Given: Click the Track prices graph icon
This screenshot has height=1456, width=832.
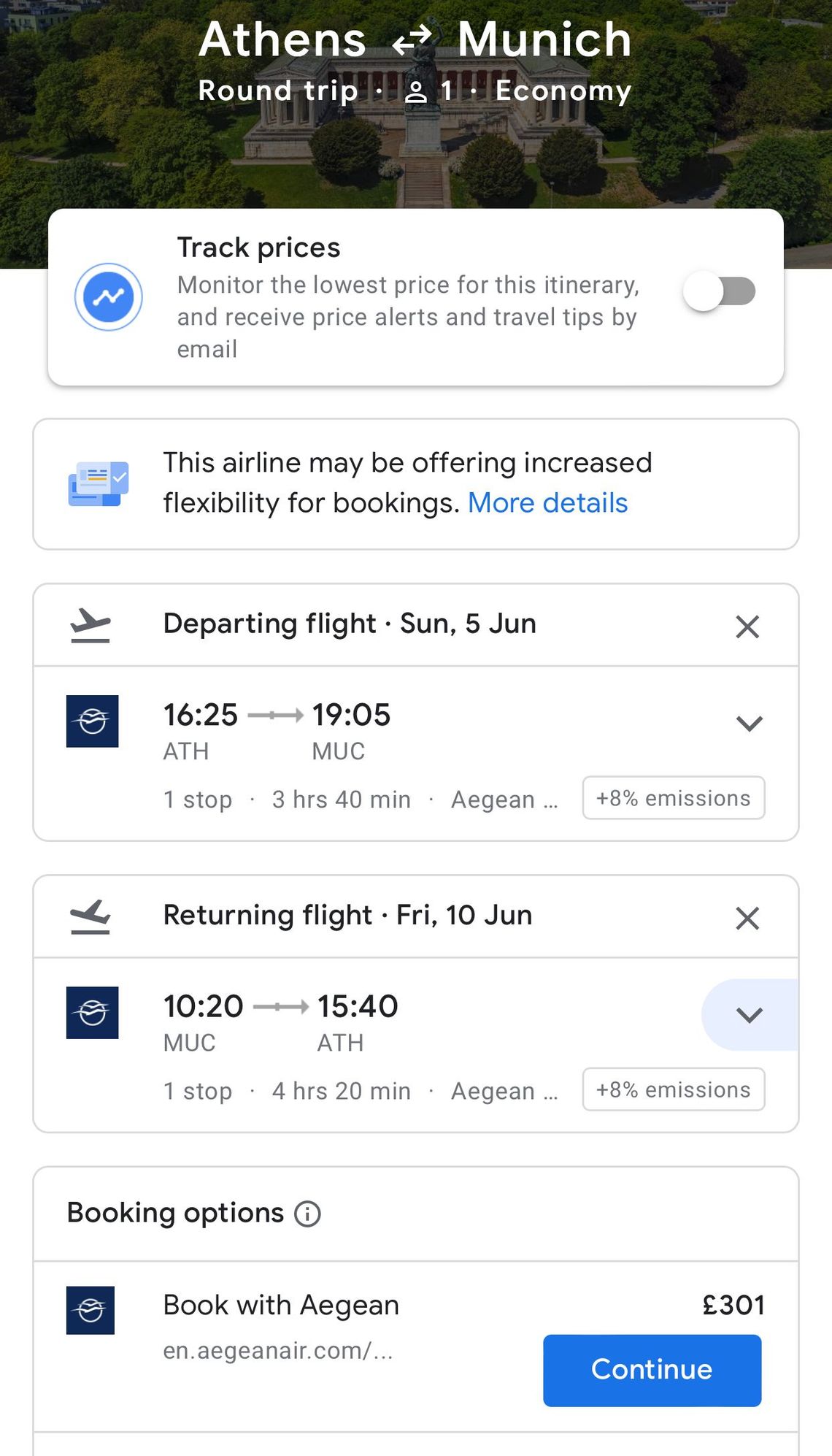Looking at the screenshot, I should tap(109, 297).
